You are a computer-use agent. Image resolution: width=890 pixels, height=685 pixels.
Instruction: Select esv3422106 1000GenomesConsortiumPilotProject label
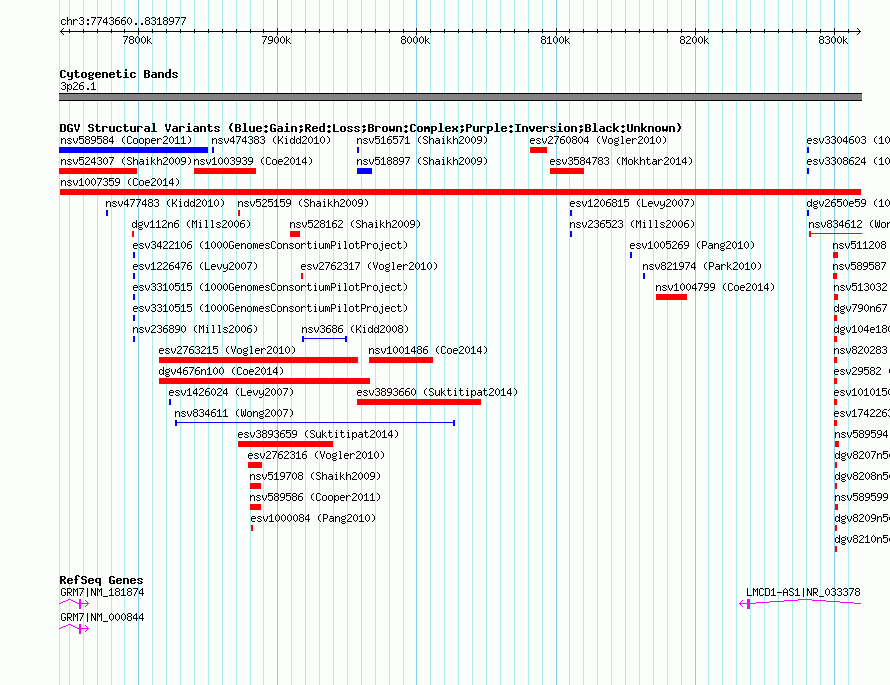pyautogui.click(x=270, y=245)
